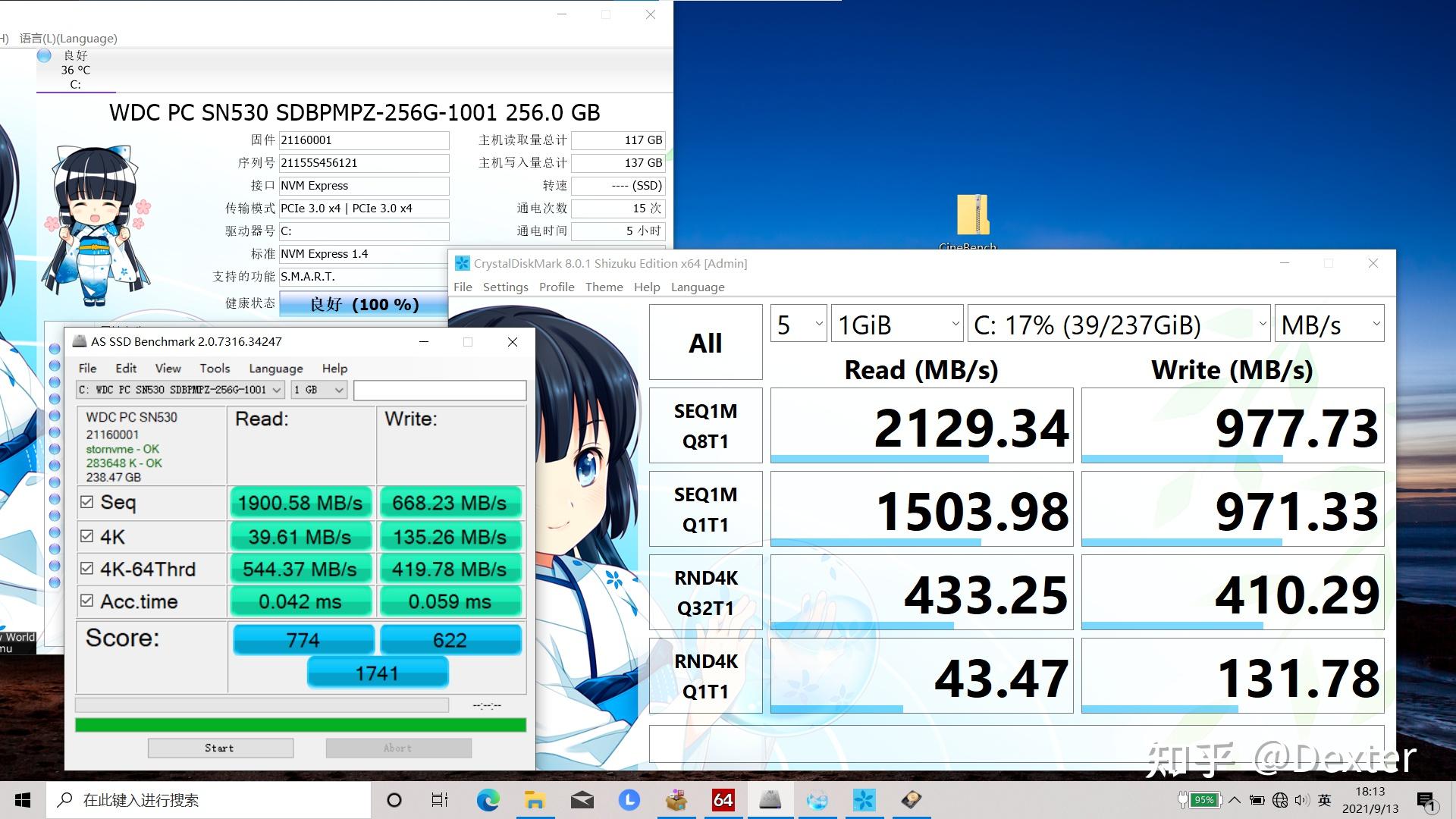Screen dimensions: 1456x819
Task: Open the notification center icon
Action: point(1426,801)
